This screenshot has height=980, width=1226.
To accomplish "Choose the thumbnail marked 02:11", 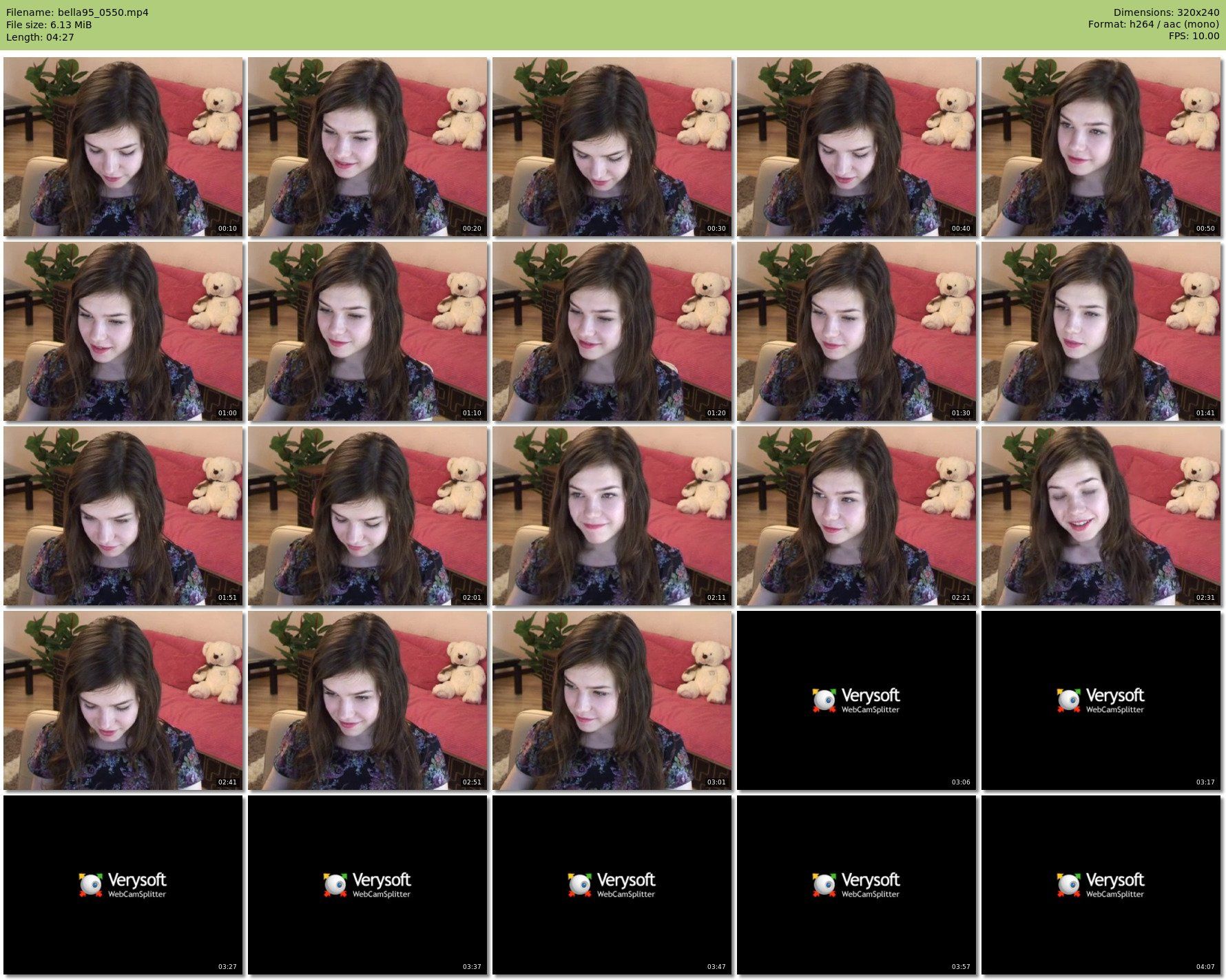I will (x=612, y=516).
